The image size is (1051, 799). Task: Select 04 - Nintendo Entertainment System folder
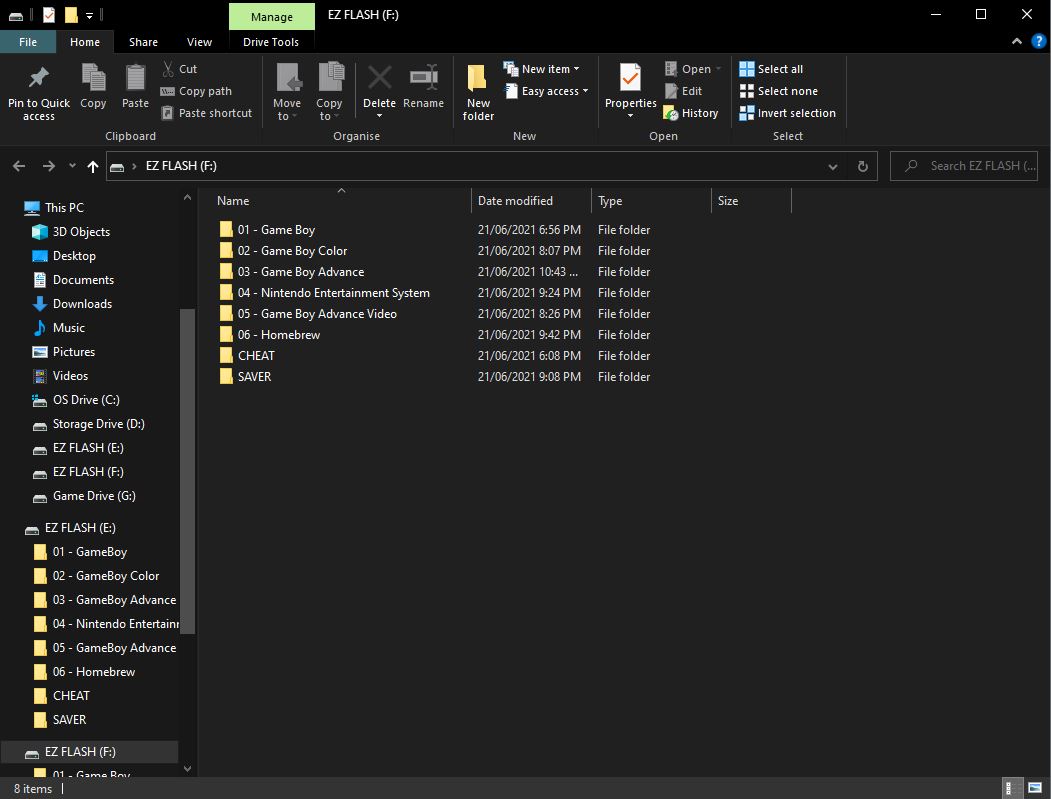point(324,292)
